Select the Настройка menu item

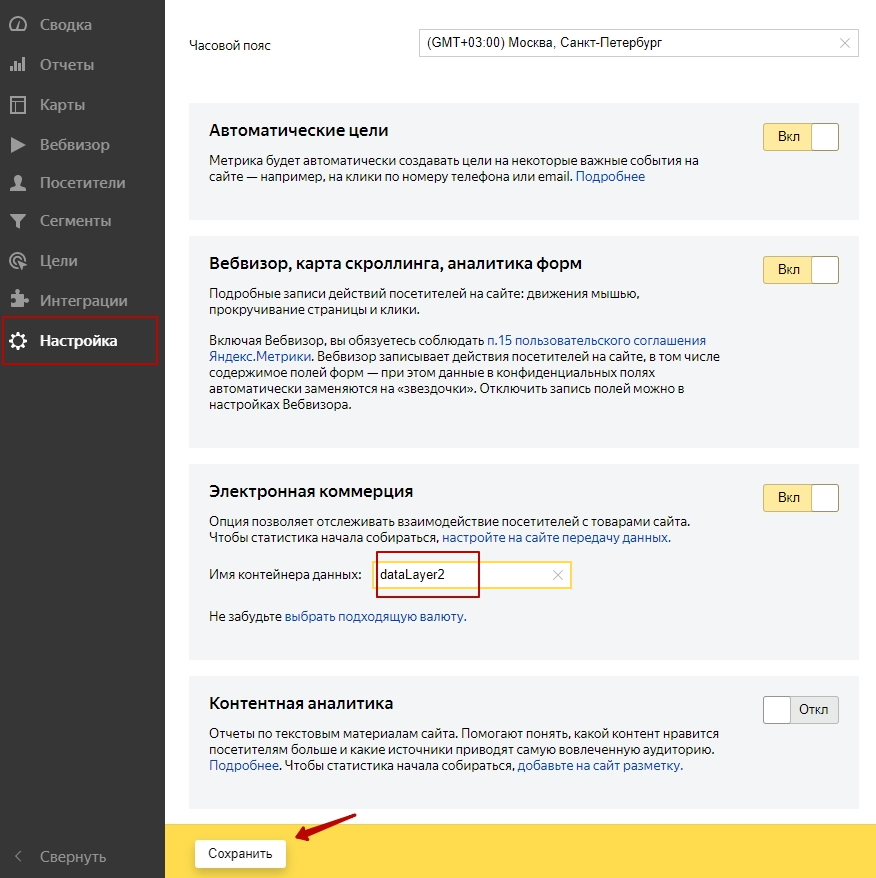point(79,341)
